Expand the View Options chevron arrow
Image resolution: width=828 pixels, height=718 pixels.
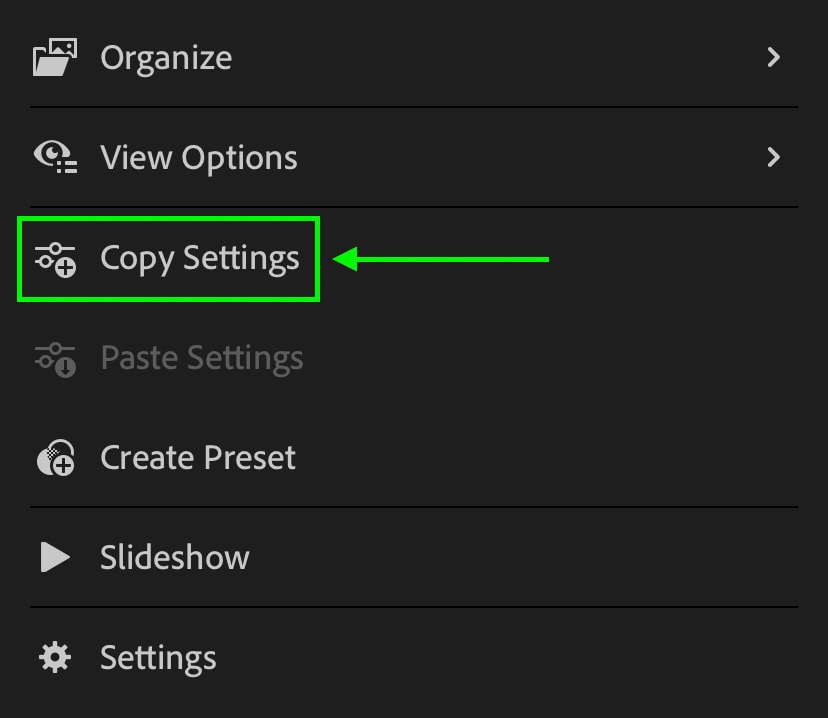tap(774, 157)
